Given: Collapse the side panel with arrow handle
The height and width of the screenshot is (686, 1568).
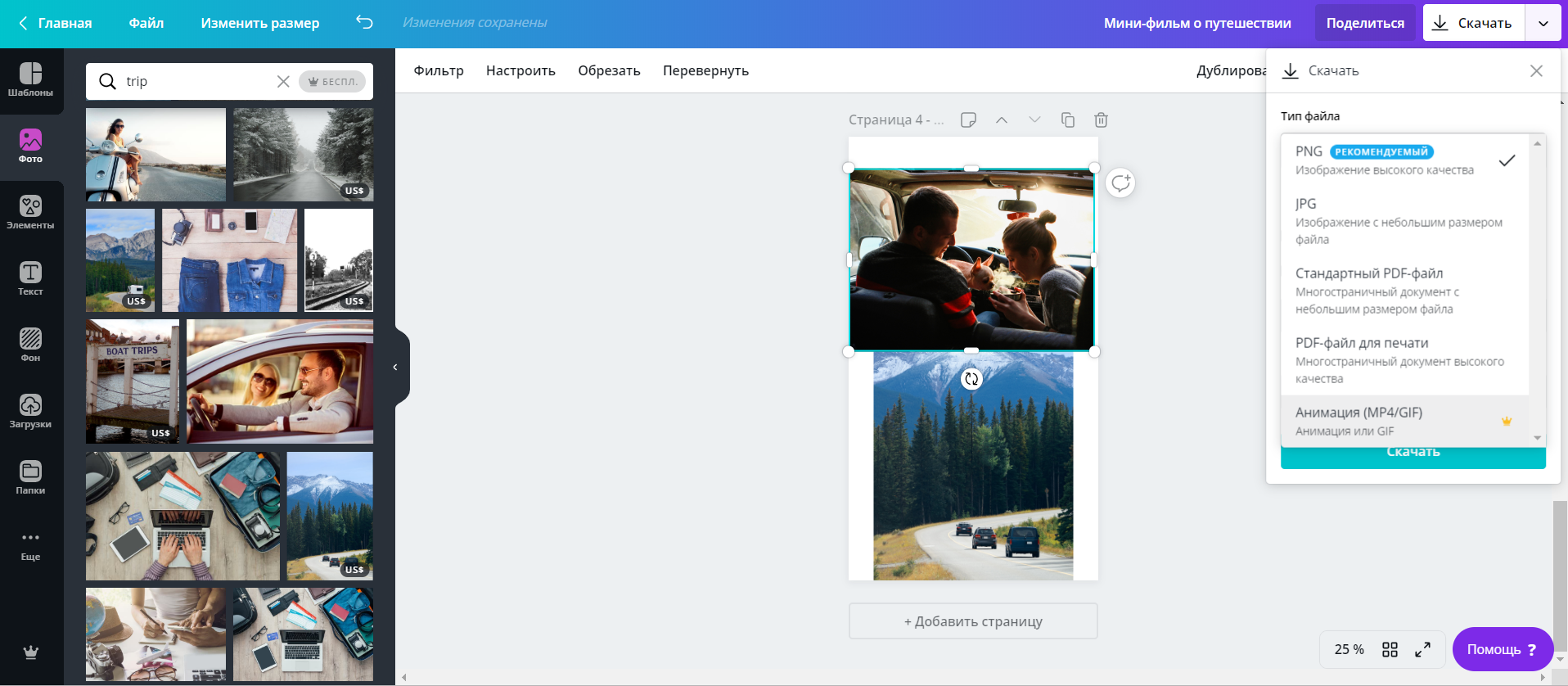Looking at the screenshot, I should click(x=396, y=368).
